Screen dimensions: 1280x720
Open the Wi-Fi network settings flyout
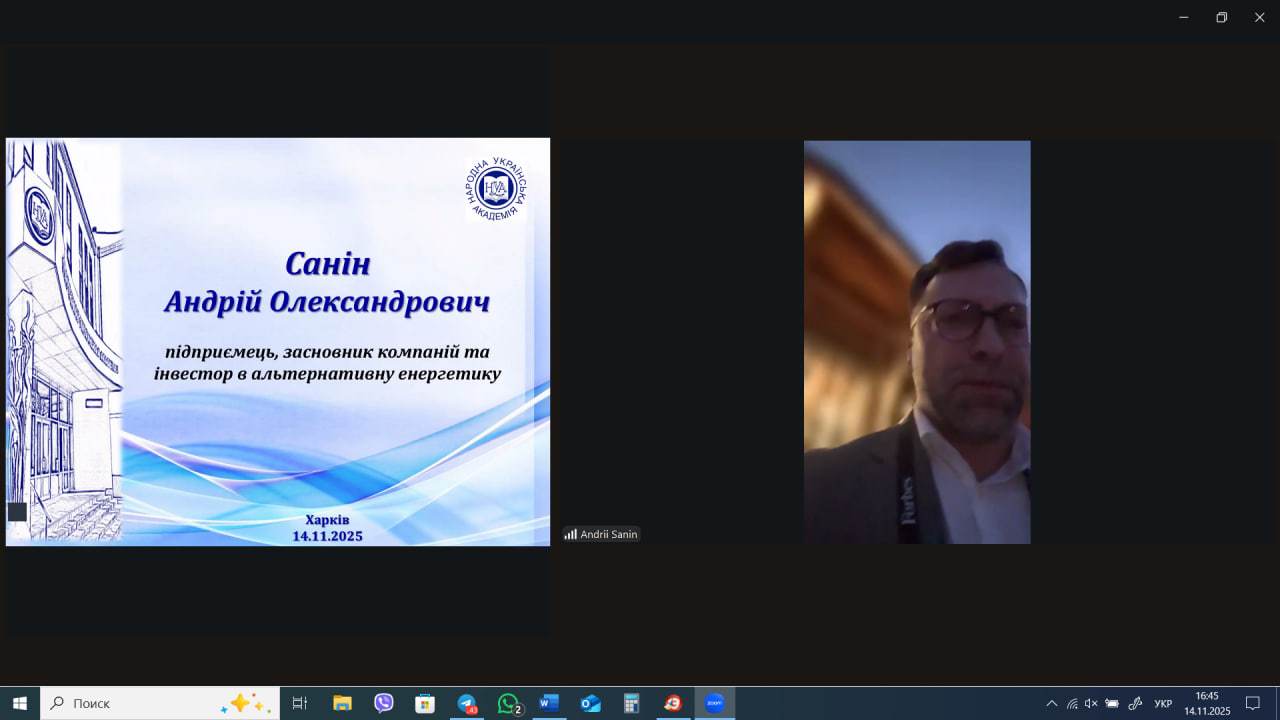tap(1072, 703)
